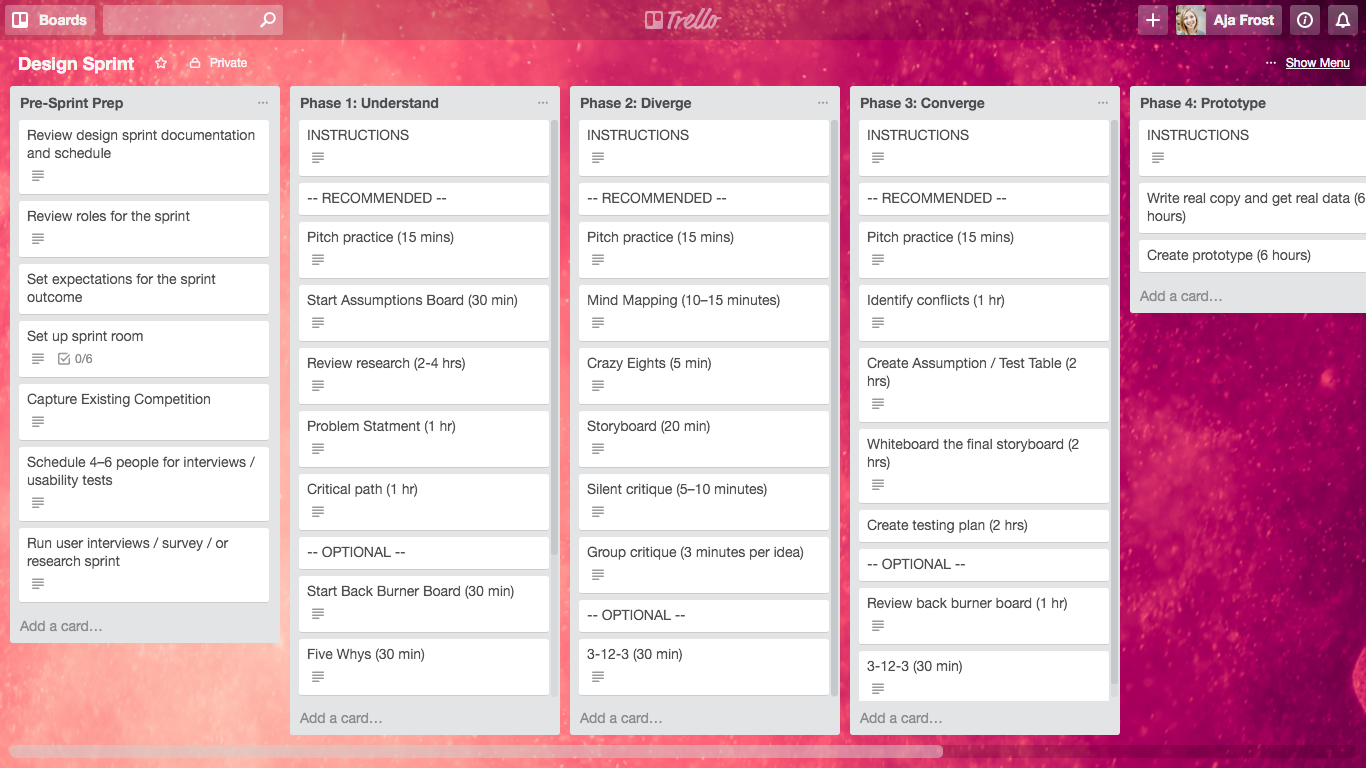The width and height of the screenshot is (1366, 768).
Task: Click the search magnifier icon
Action: pos(267,20)
